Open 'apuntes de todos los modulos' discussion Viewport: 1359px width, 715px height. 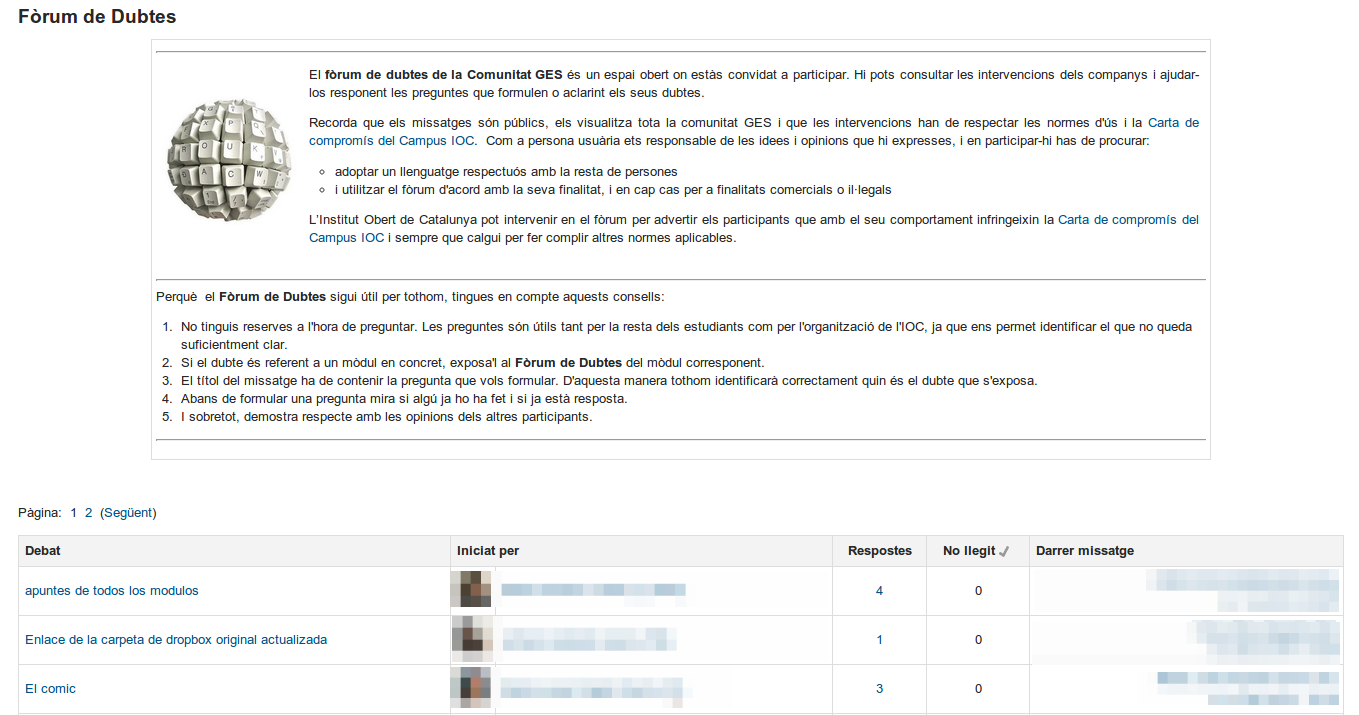tap(112, 591)
